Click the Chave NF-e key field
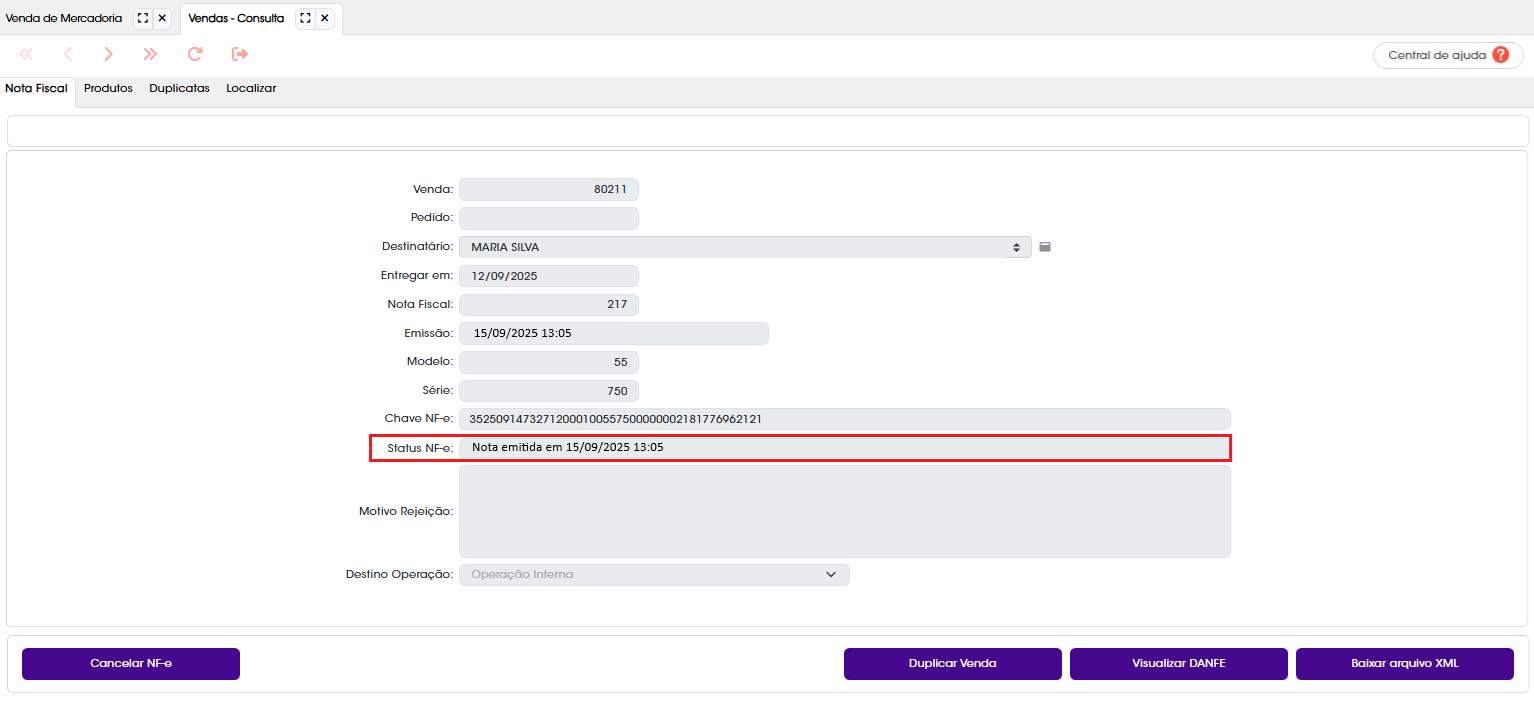Viewport: 1534px width, 709px height. click(x=845, y=420)
